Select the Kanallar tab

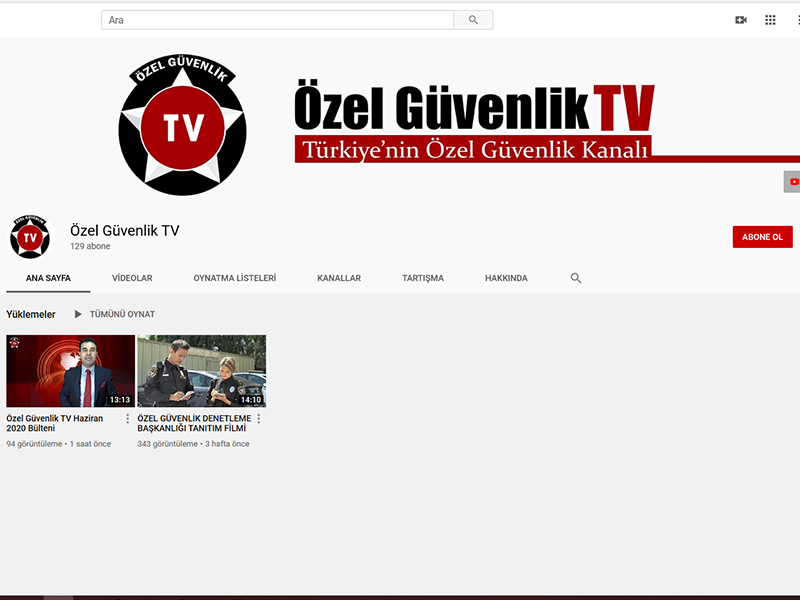coord(339,278)
